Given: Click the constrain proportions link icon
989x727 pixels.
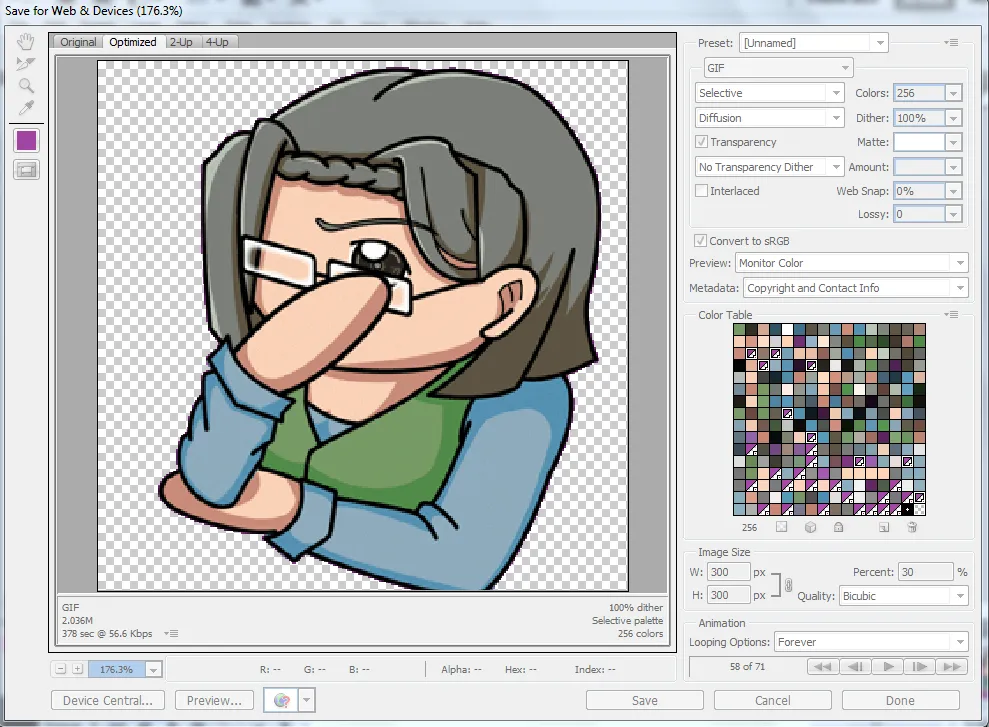Looking at the screenshot, I should point(788,585).
